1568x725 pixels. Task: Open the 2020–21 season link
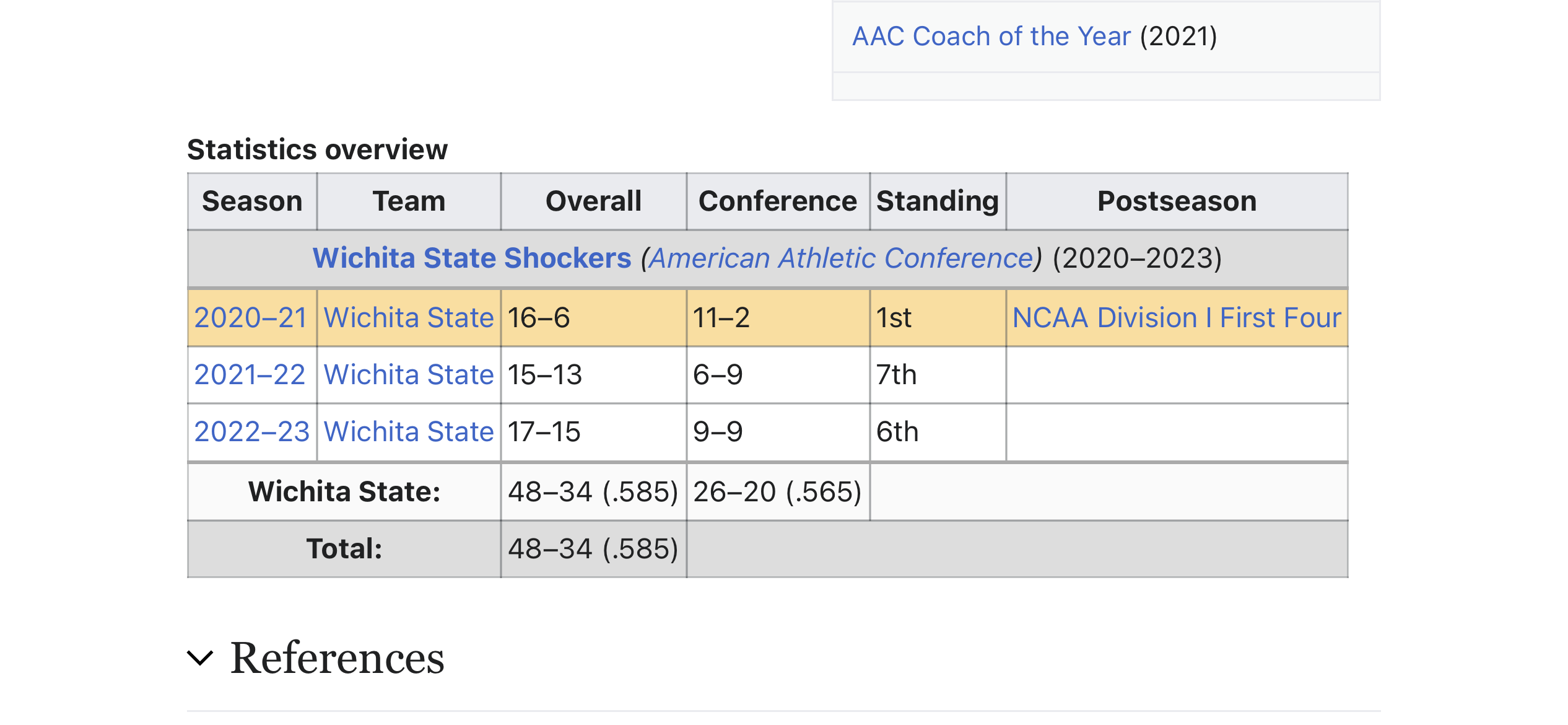(251, 318)
